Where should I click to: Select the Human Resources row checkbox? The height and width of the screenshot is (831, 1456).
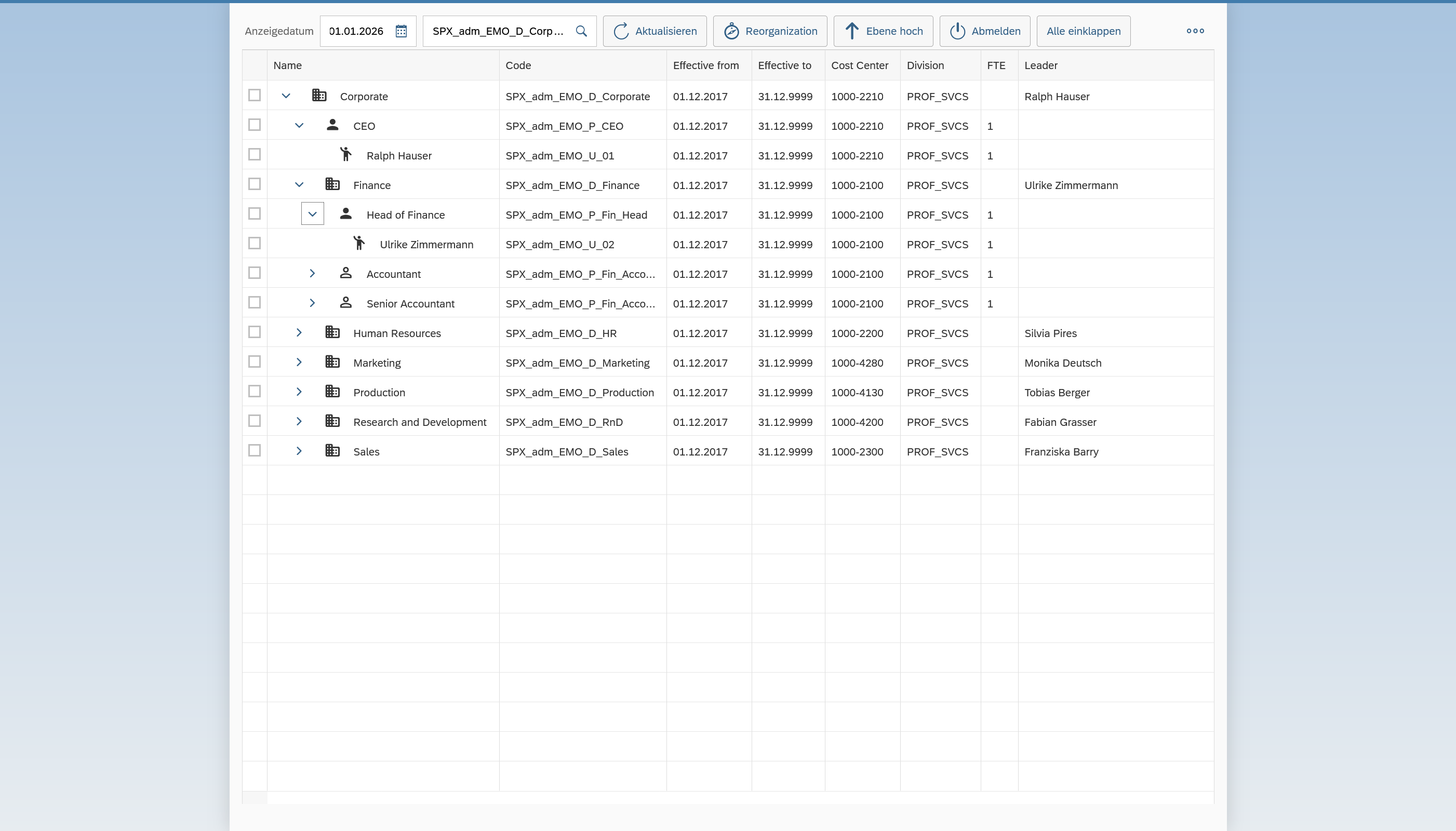pyautogui.click(x=255, y=332)
